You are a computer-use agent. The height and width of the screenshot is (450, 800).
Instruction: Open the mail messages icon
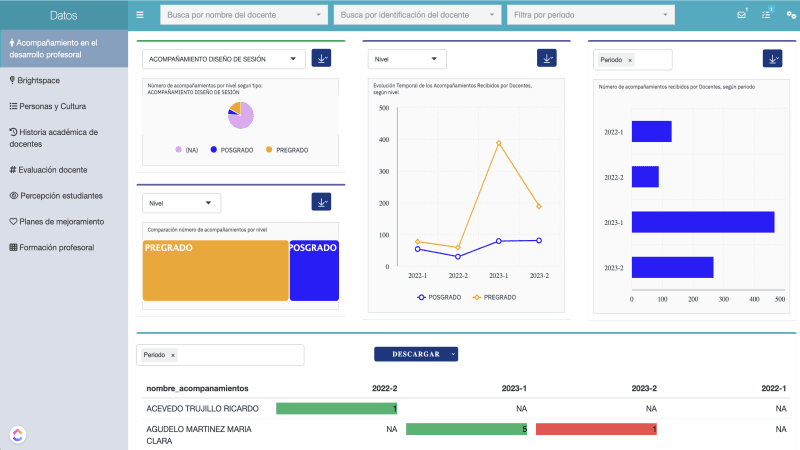pyautogui.click(x=742, y=15)
